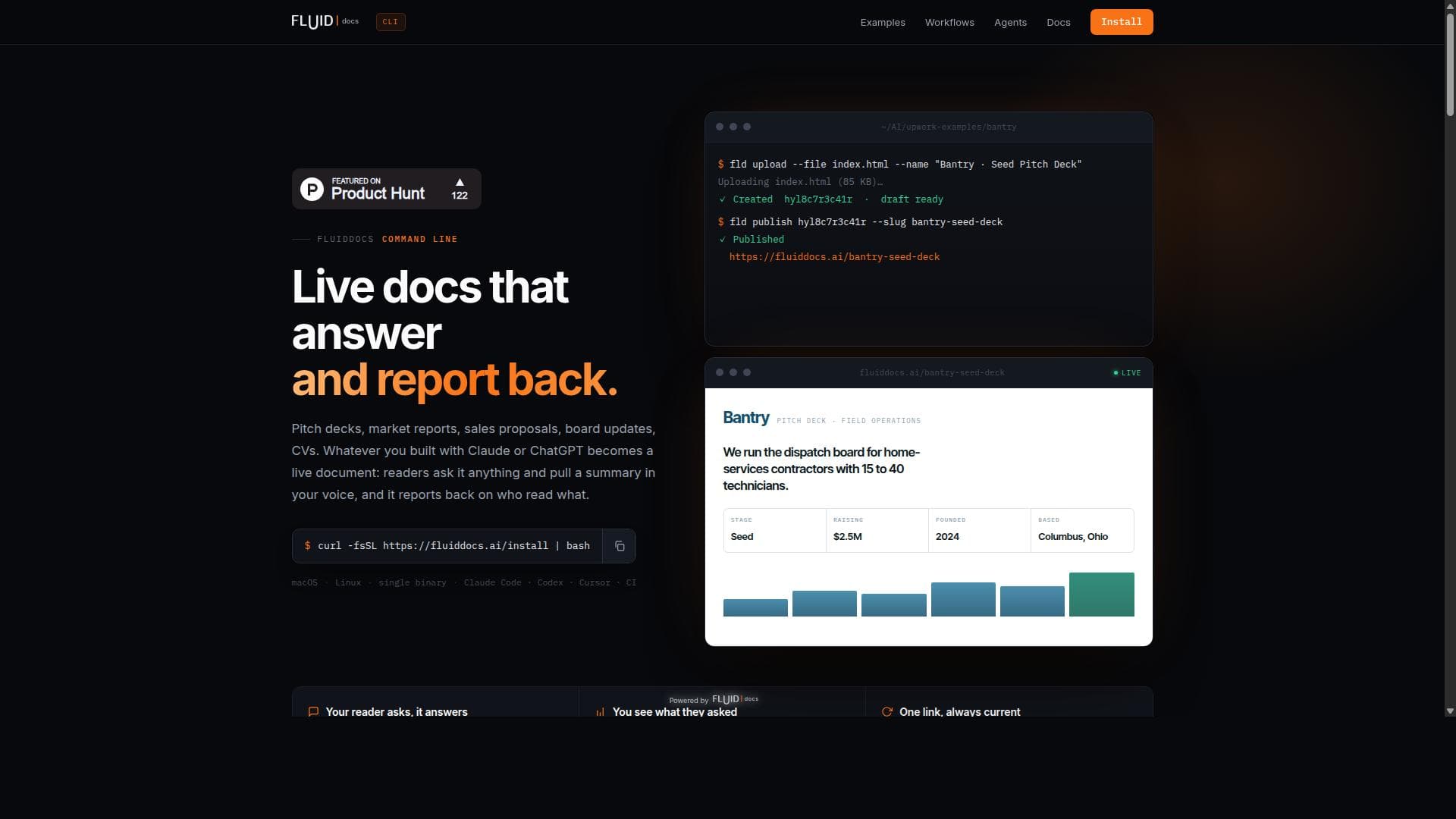Viewport: 1456px width, 819px height.
Task: Click the FLUID docs logo
Action: [x=325, y=21]
